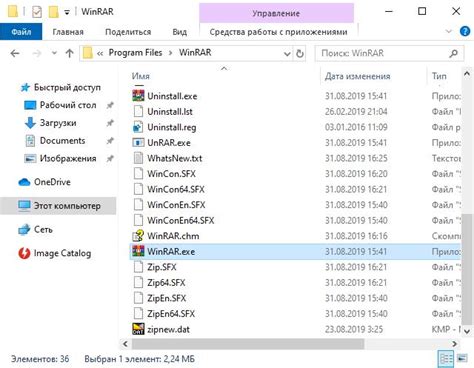Select the ZipEn64.SFX file name
The width and height of the screenshot is (474, 368).
[171, 314]
